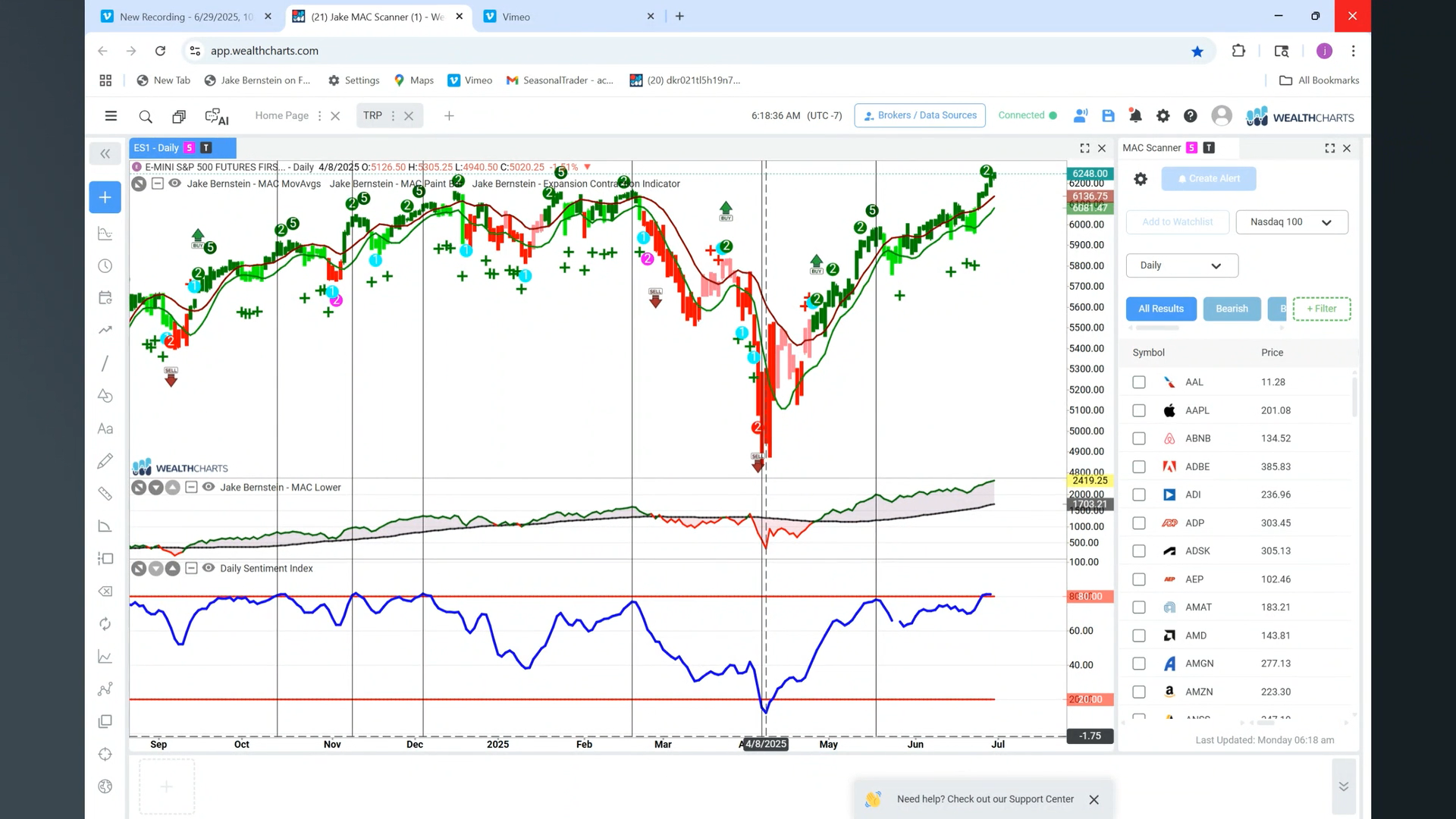
Task: Check the AAL symbol checkbox
Action: click(x=1138, y=382)
